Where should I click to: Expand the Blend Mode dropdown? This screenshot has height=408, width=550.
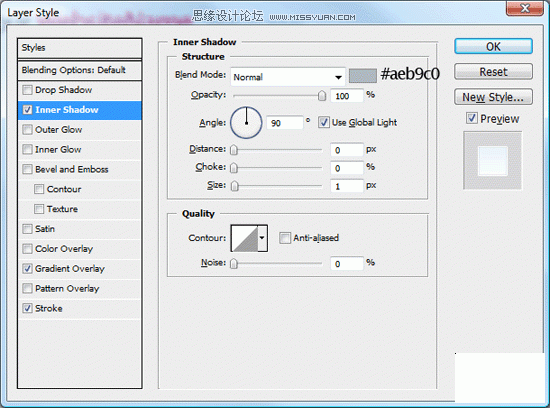click(x=288, y=77)
